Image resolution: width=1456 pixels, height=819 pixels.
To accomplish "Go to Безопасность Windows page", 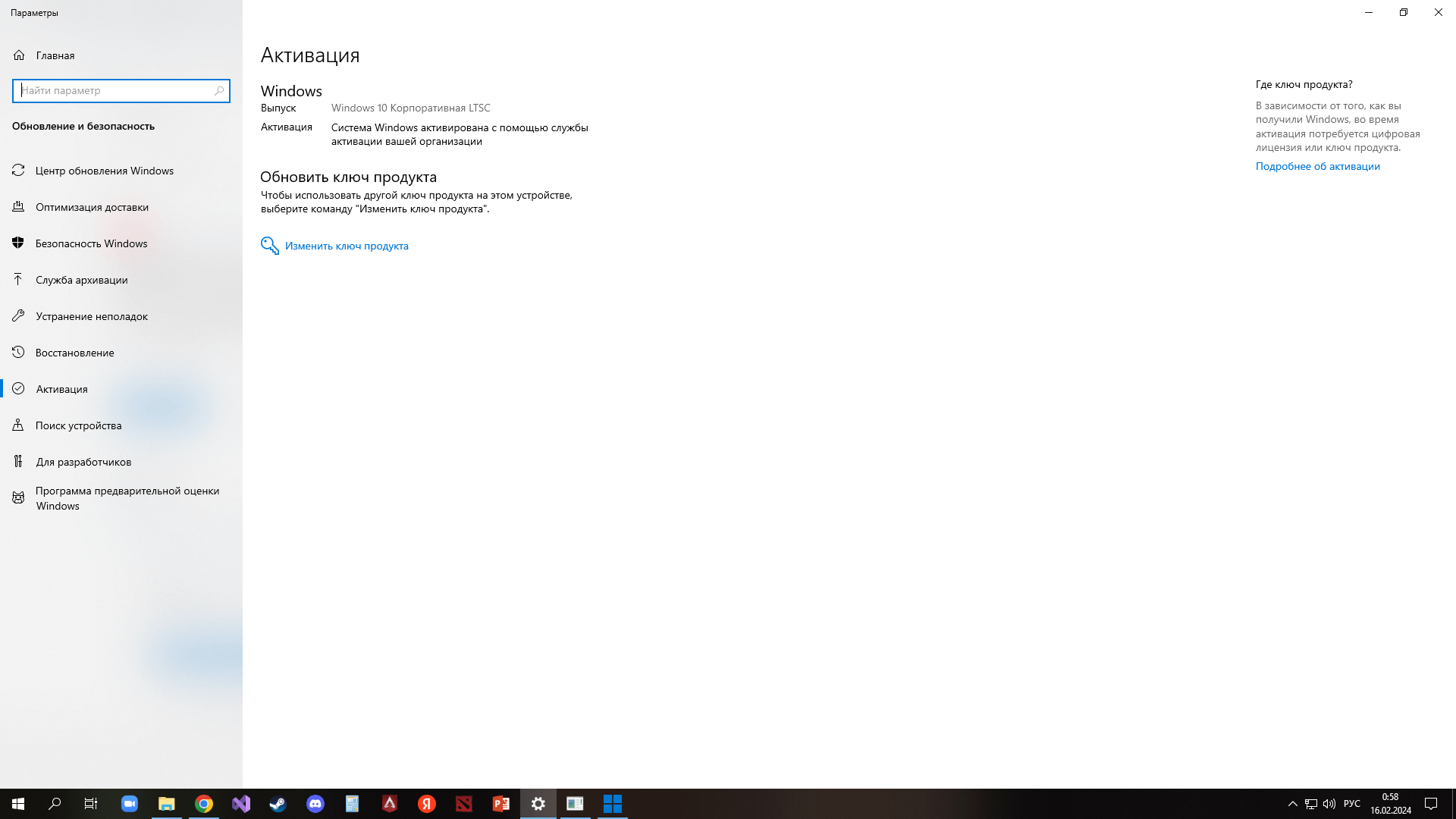I will click(x=121, y=243).
